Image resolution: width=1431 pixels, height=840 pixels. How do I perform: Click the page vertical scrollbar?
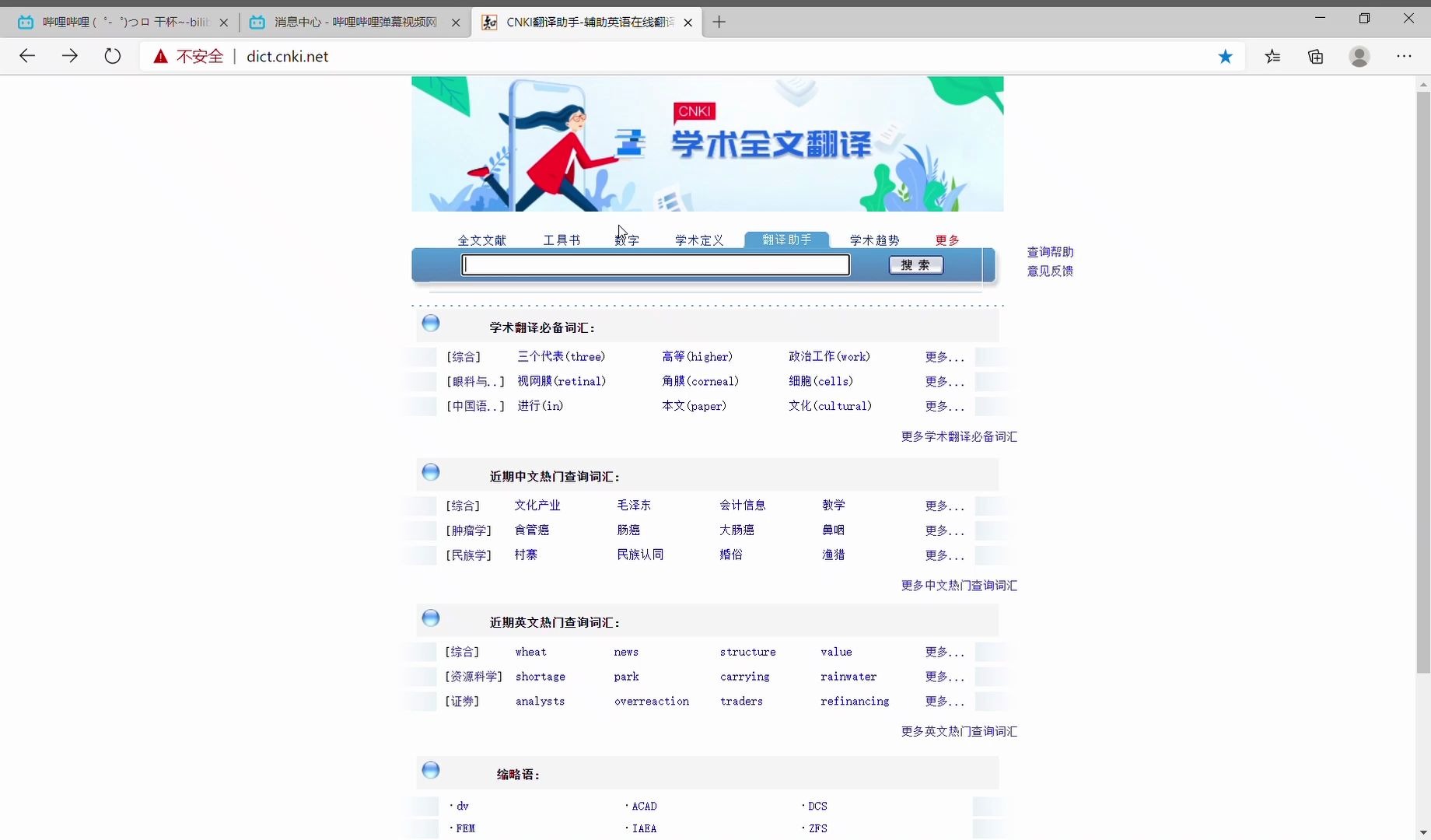[1423, 381]
